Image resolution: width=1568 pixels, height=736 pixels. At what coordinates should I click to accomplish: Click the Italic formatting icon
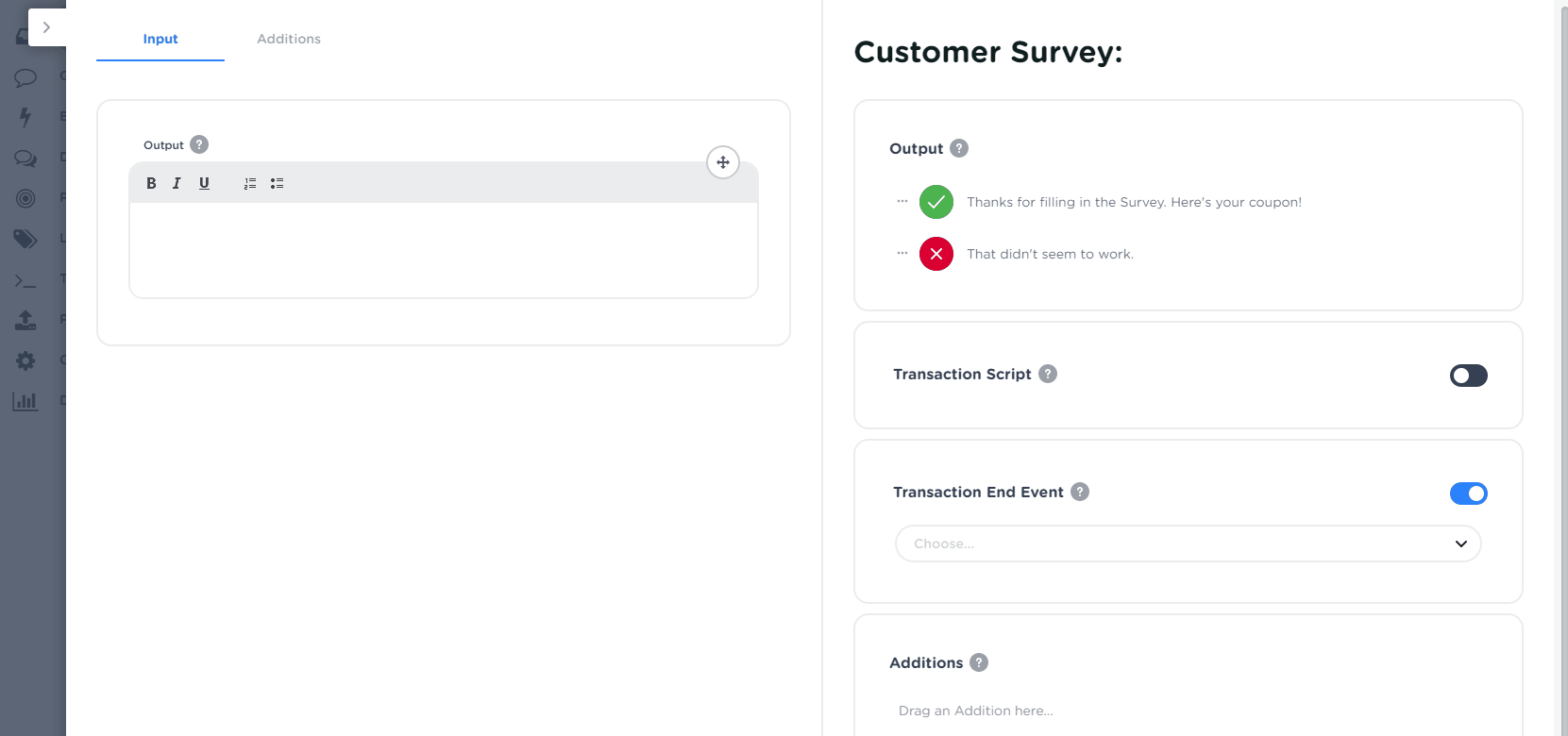click(x=177, y=183)
